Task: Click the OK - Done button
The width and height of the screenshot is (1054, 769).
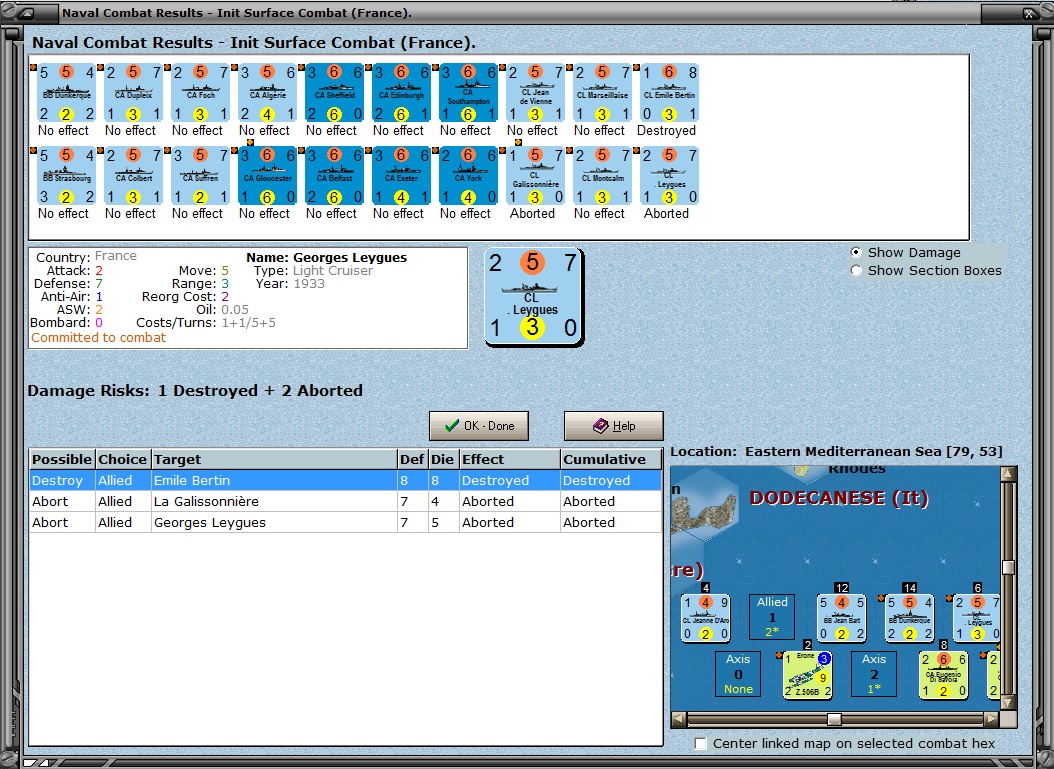Action: pyautogui.click(x=479, y=426)
